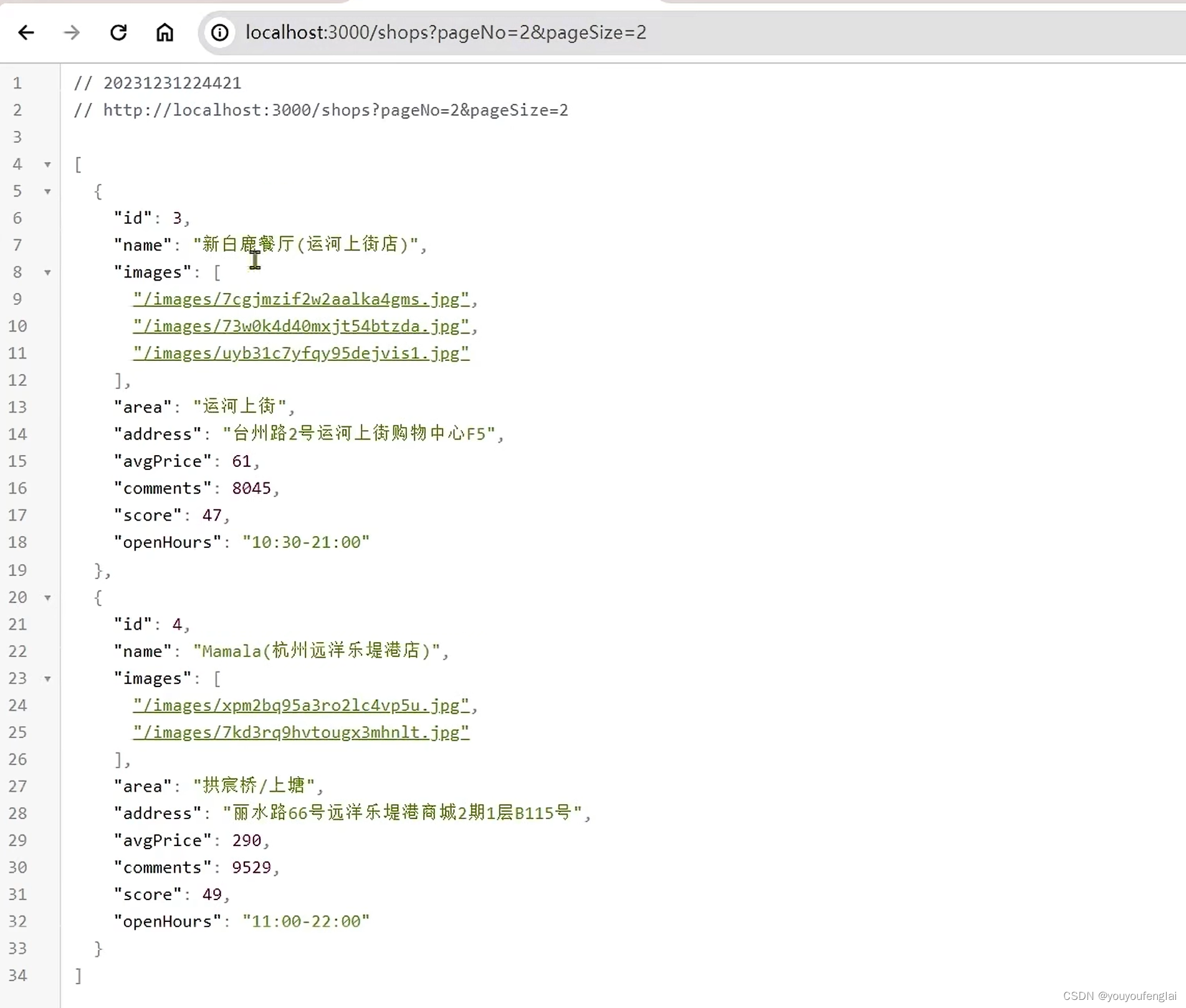Screen dimensions: 1186x1008
Task: Click the name value Mamala(杭州远洋乐堤港店)
Action: click(x=317, y=651)
